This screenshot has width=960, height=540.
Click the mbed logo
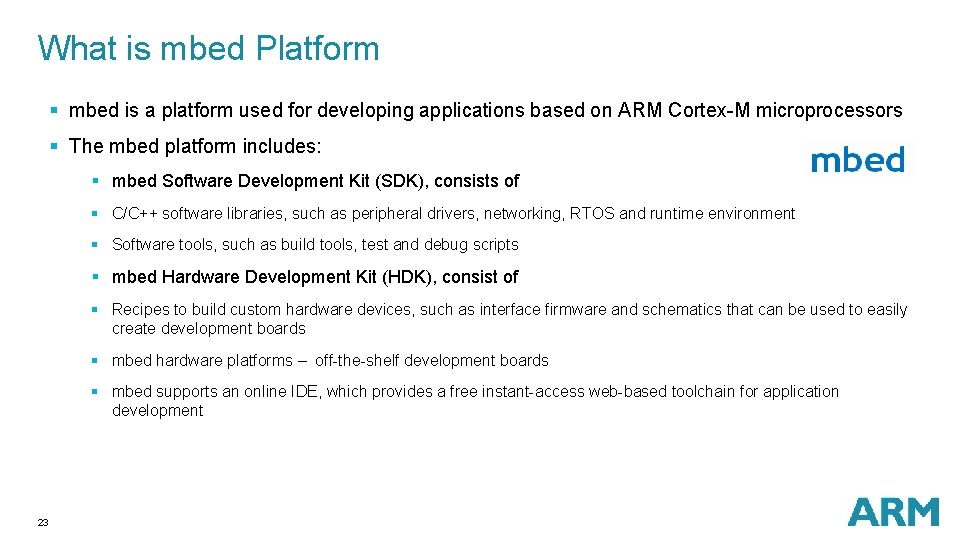pos(857,159)
